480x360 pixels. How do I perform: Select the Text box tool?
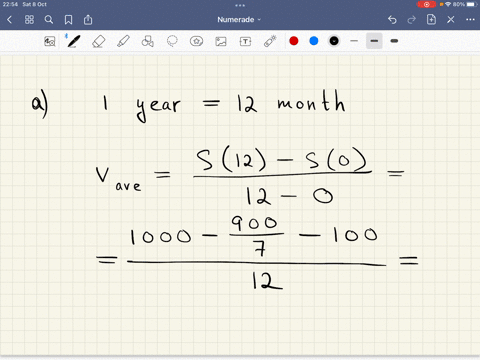pyautogui.click(x=245, y=41)
